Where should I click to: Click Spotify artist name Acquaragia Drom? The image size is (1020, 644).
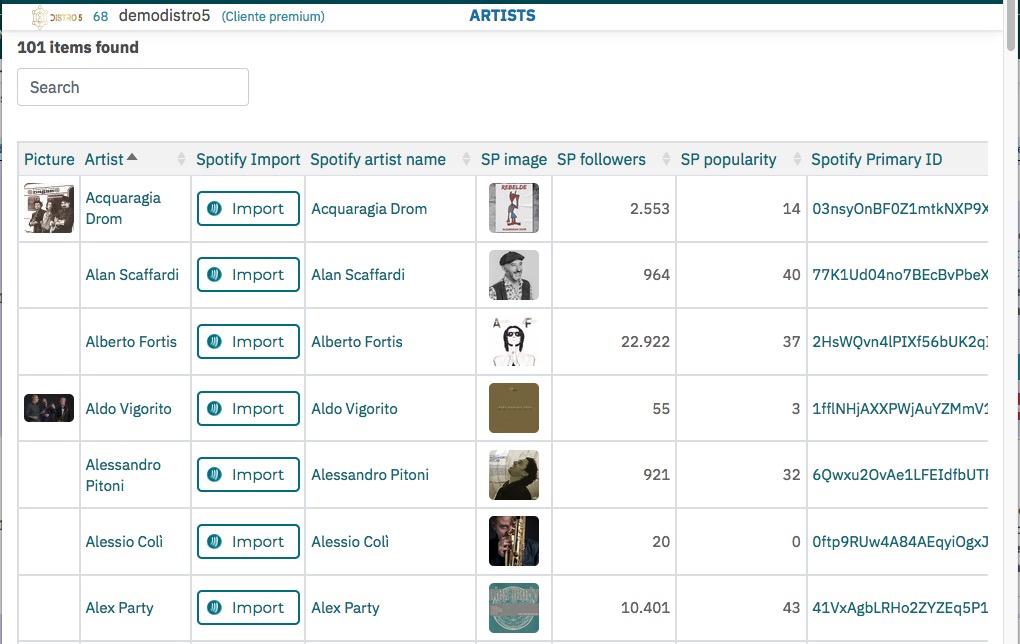tap(369, 209)
